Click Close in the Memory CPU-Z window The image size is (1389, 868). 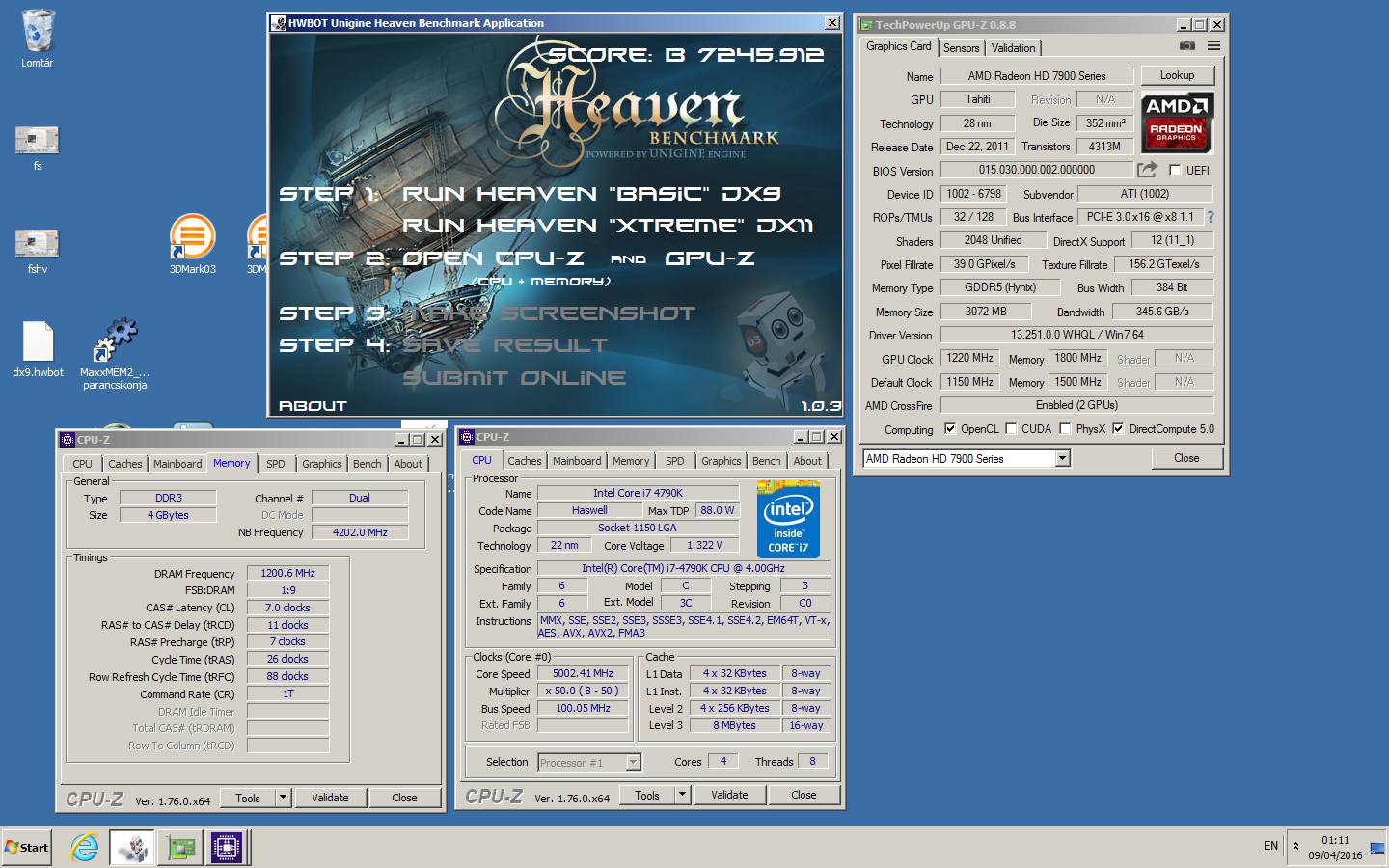point(404,798)
